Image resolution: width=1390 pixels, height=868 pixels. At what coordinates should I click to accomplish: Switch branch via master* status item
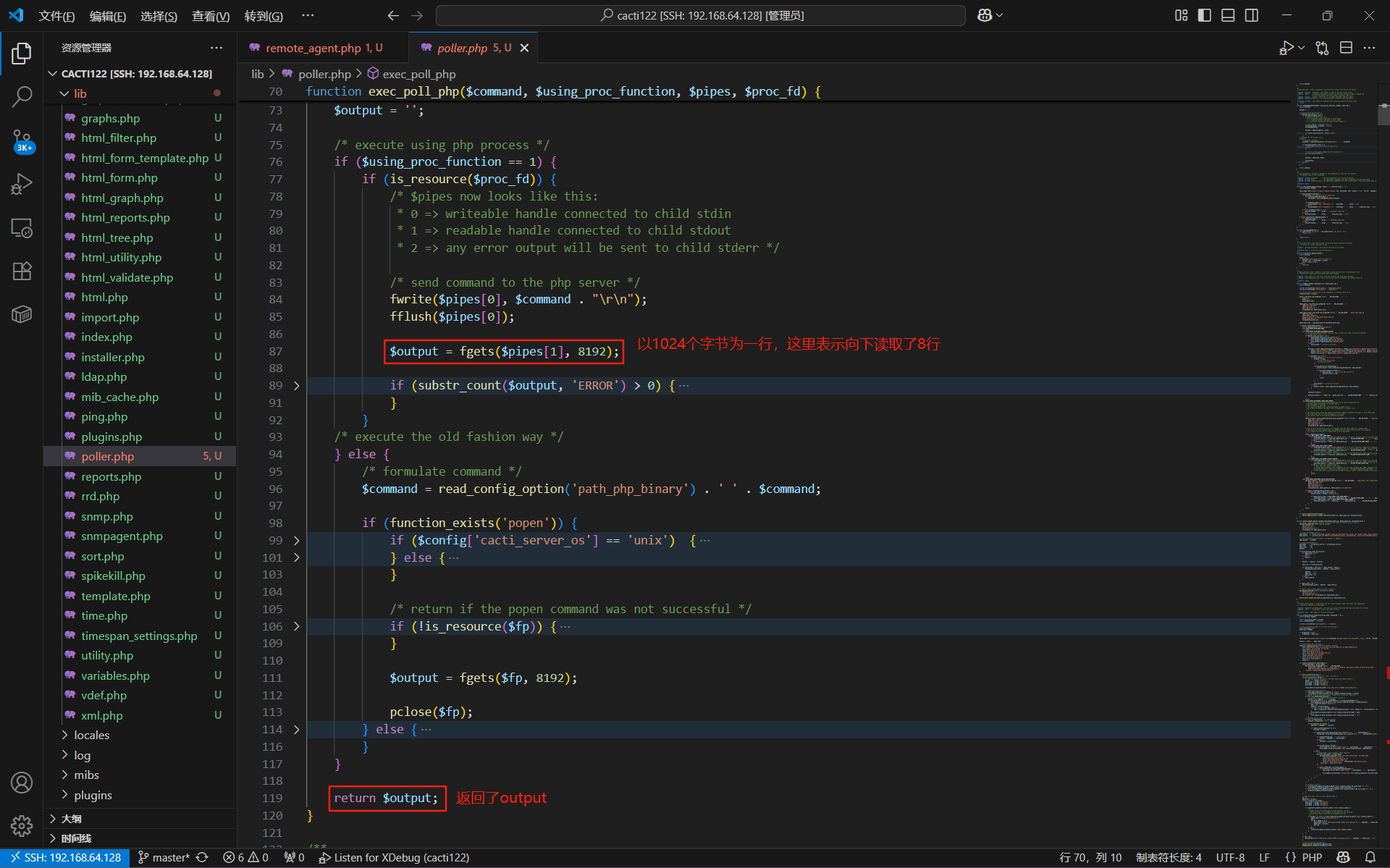click(164, 857)
